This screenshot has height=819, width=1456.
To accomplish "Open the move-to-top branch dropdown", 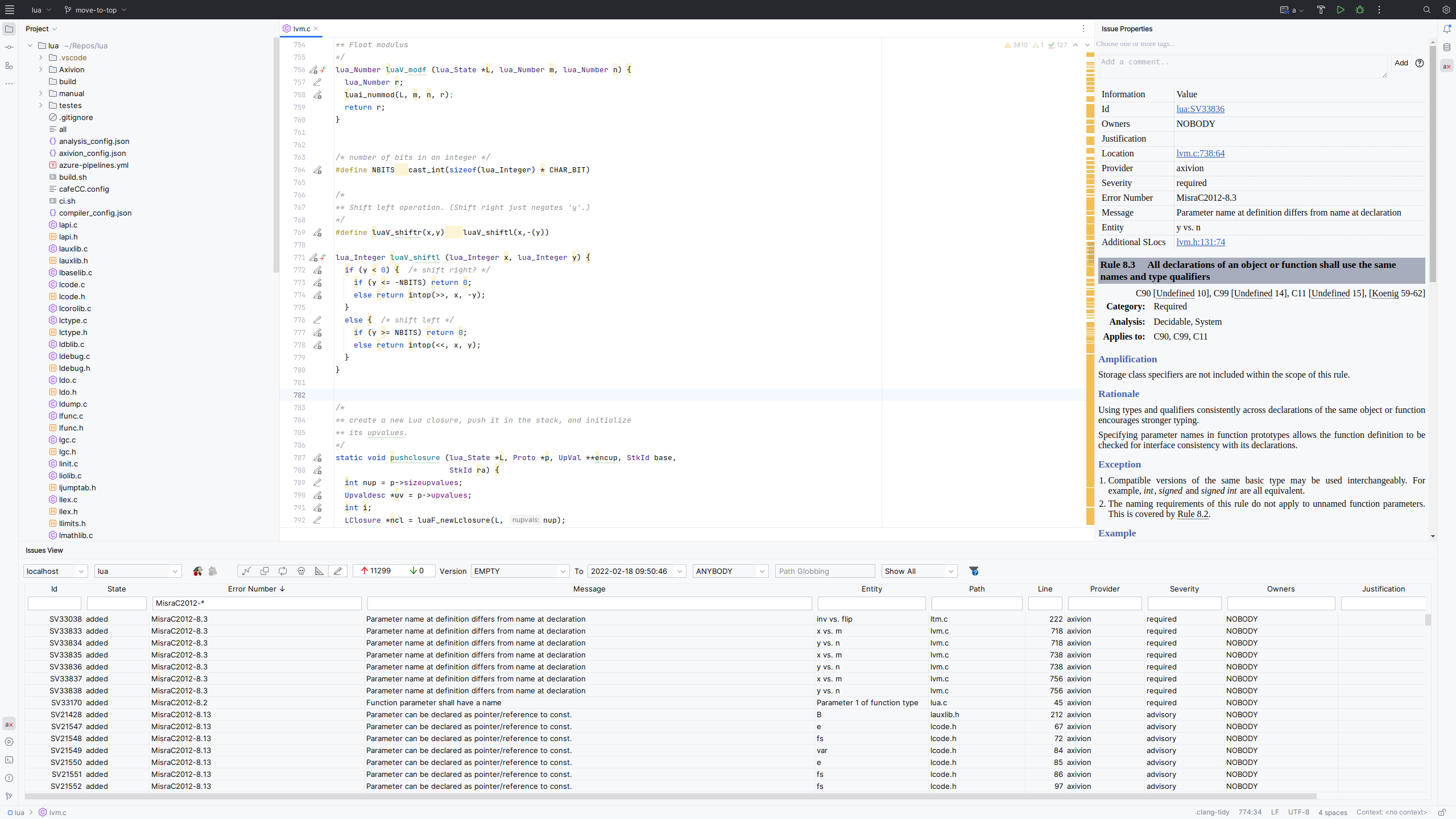I will tap(96, 10).
